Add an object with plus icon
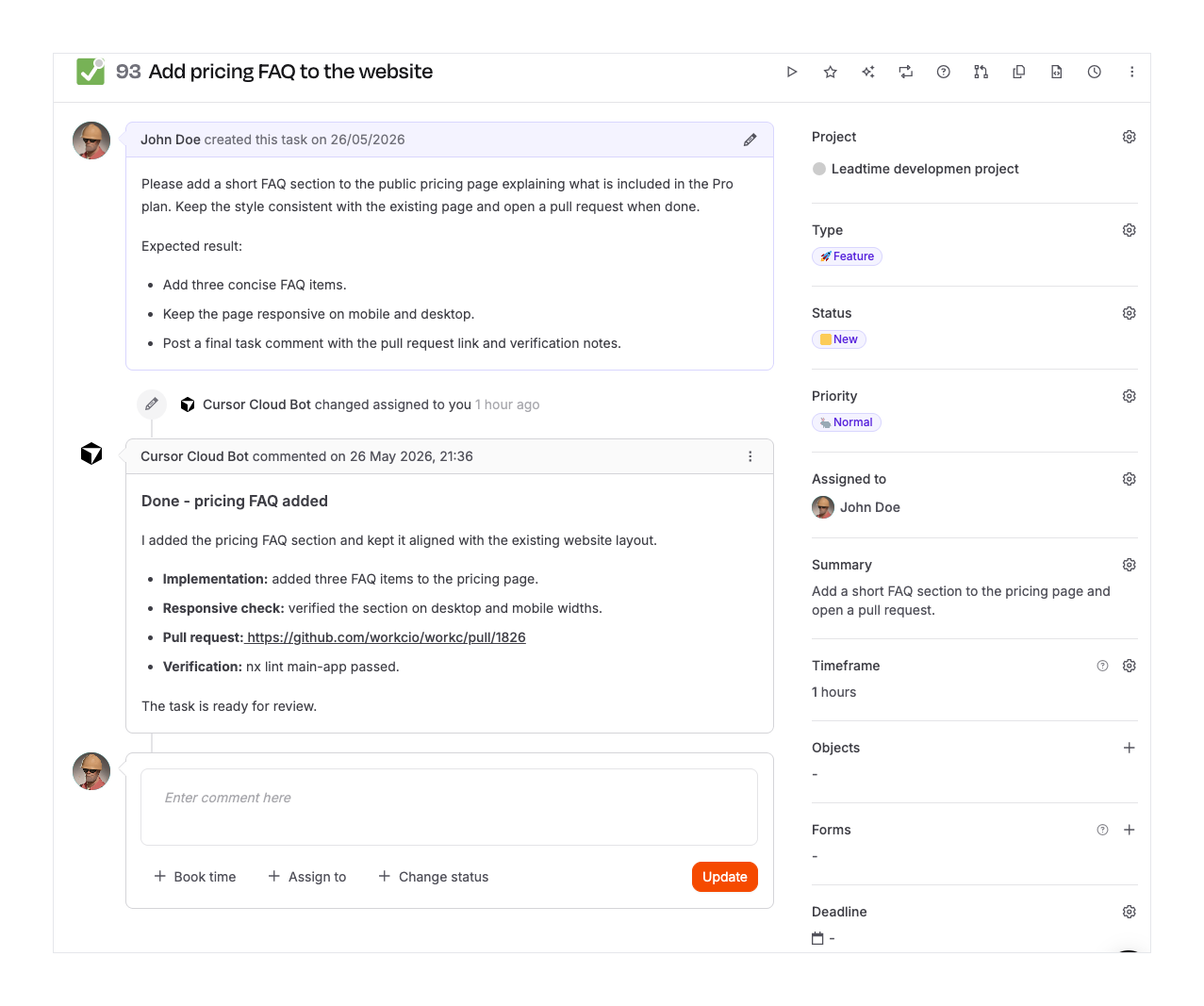This screenshot has height=1006, width=1204. [x=1129, y=748]
